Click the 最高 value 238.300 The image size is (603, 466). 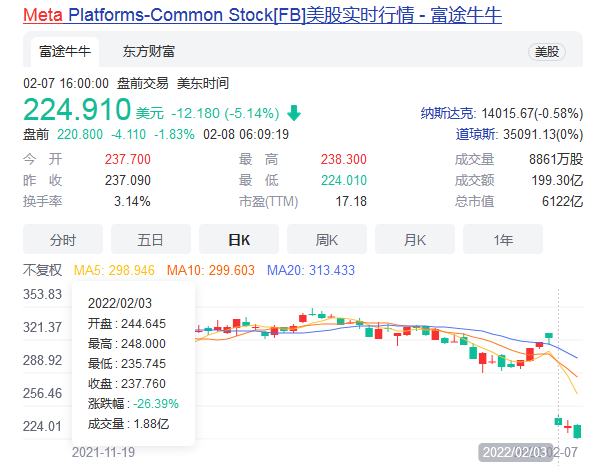344,159
